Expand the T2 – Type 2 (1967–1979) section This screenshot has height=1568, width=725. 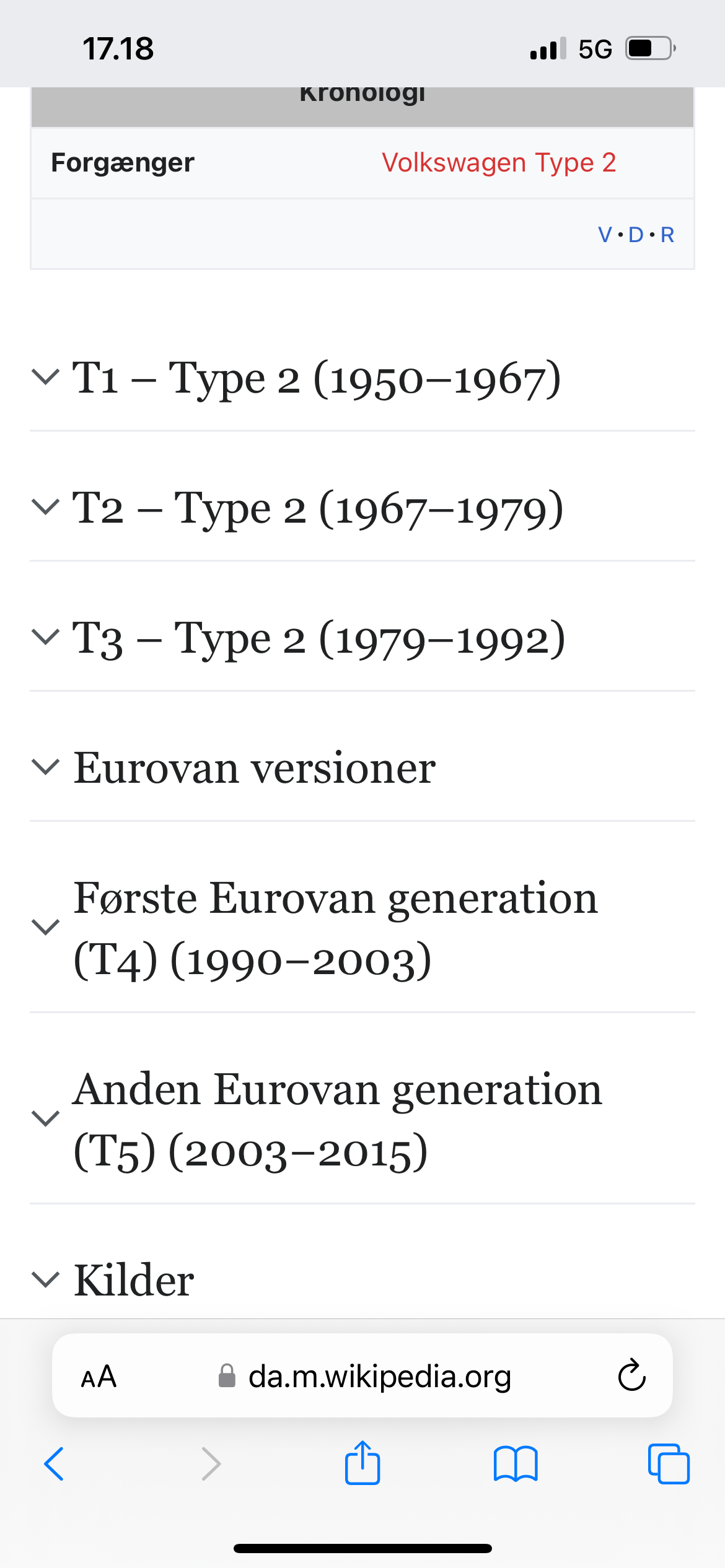pos(318,508)
